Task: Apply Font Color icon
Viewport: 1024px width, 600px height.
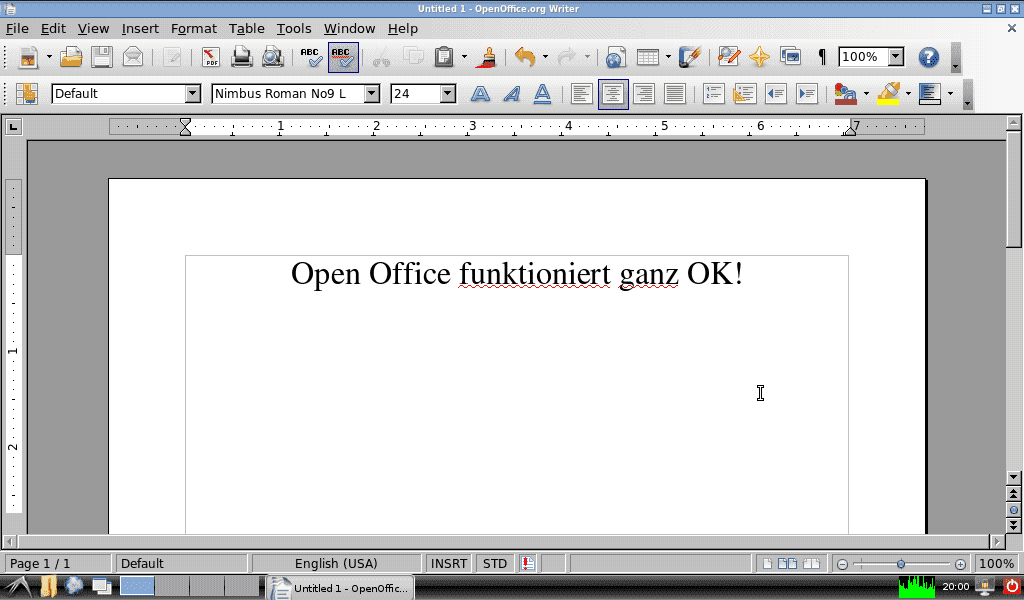Action: [846, 94]
